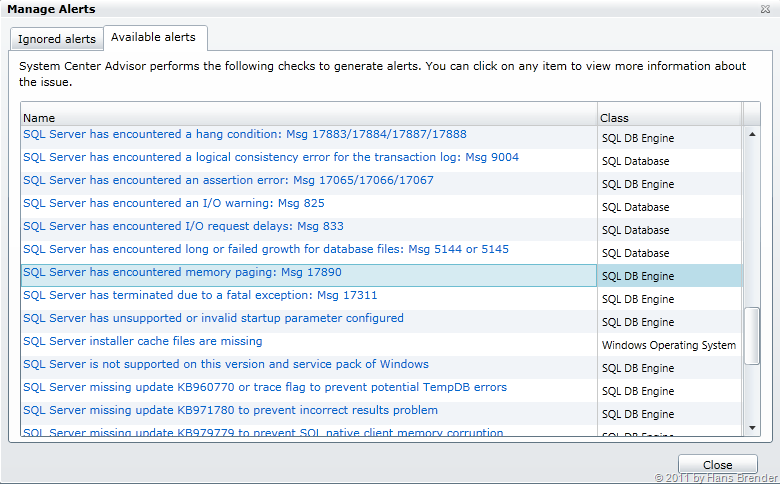Open the hang condition Msg 17883 alert

tap(244, 134)
